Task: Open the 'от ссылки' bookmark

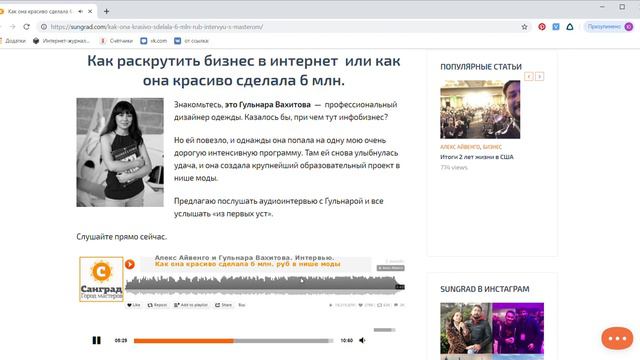Action: tap(191, 41)
